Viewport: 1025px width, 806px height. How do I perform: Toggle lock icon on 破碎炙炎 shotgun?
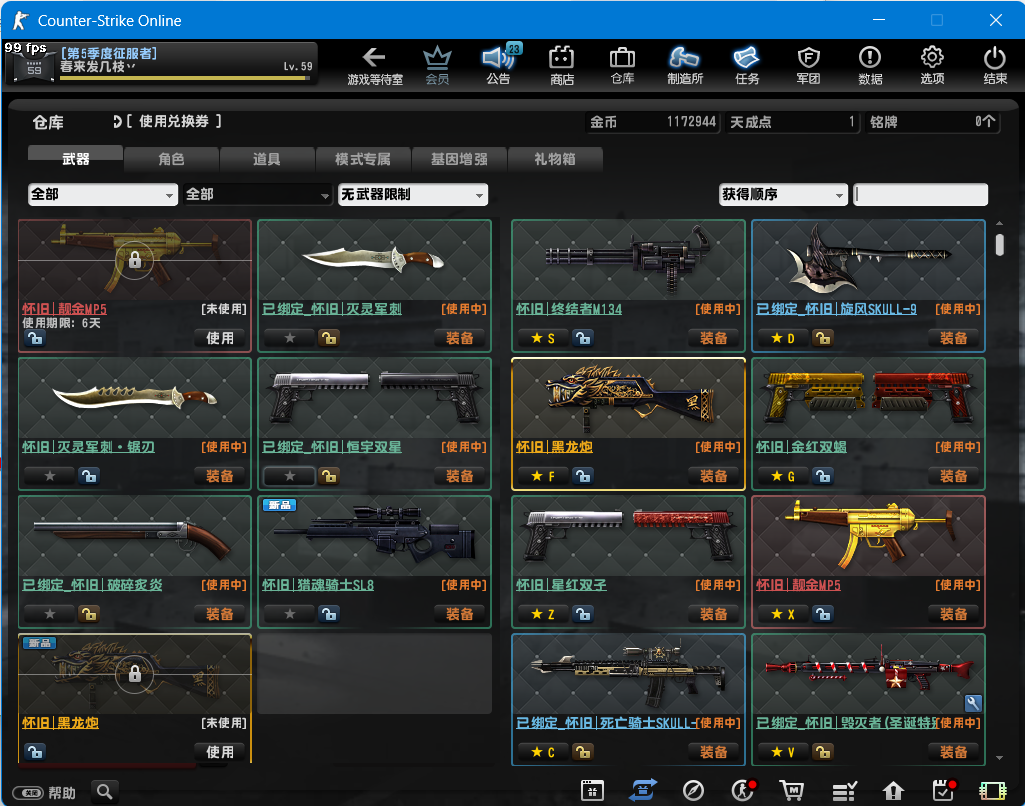[x=89, y=614]
